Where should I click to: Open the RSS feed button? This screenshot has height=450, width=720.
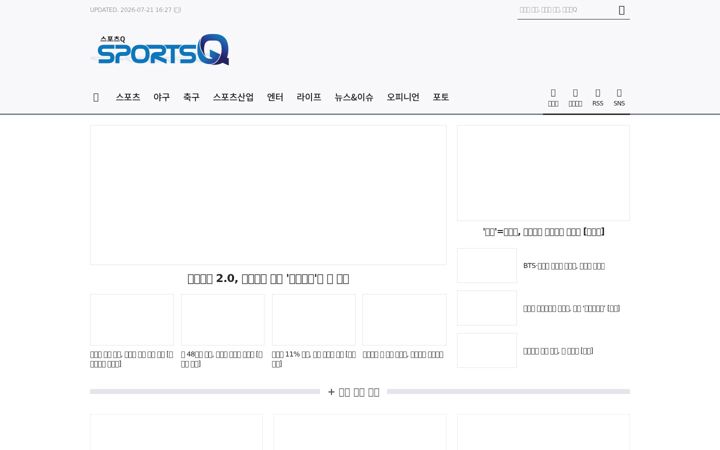[597, 98]
